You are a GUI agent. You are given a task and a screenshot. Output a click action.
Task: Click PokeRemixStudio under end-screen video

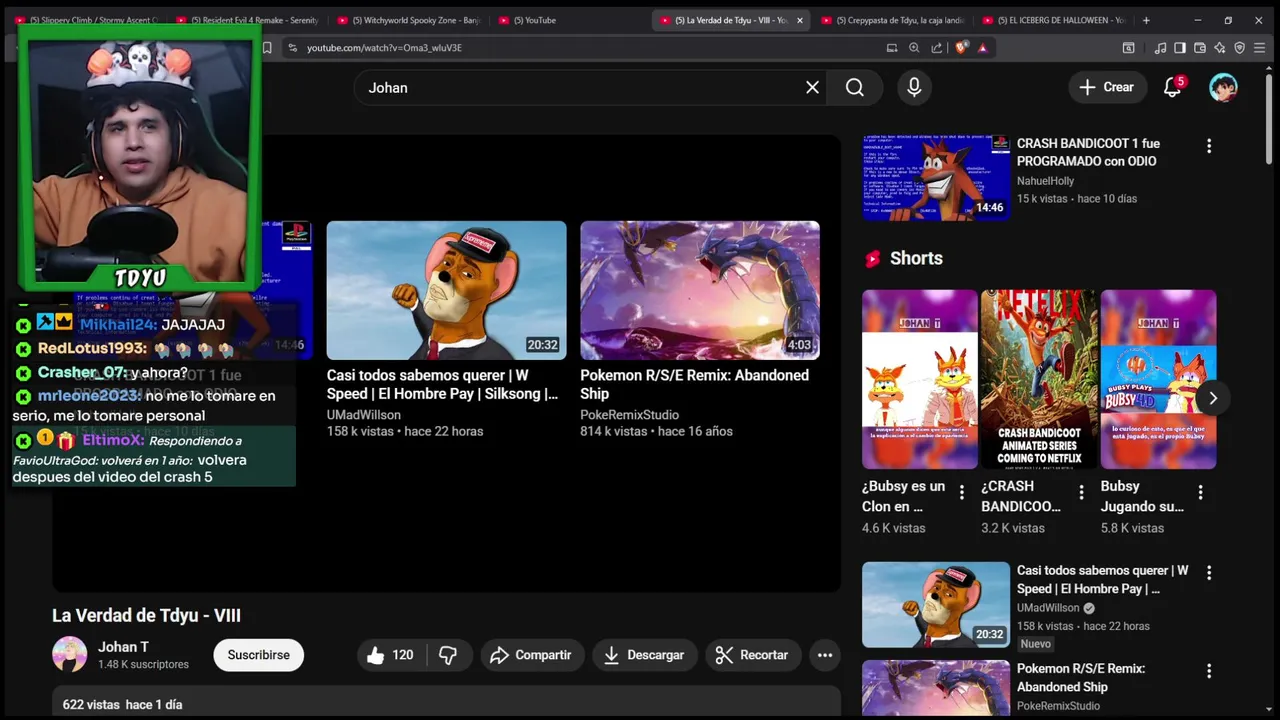tap(630, 415)
